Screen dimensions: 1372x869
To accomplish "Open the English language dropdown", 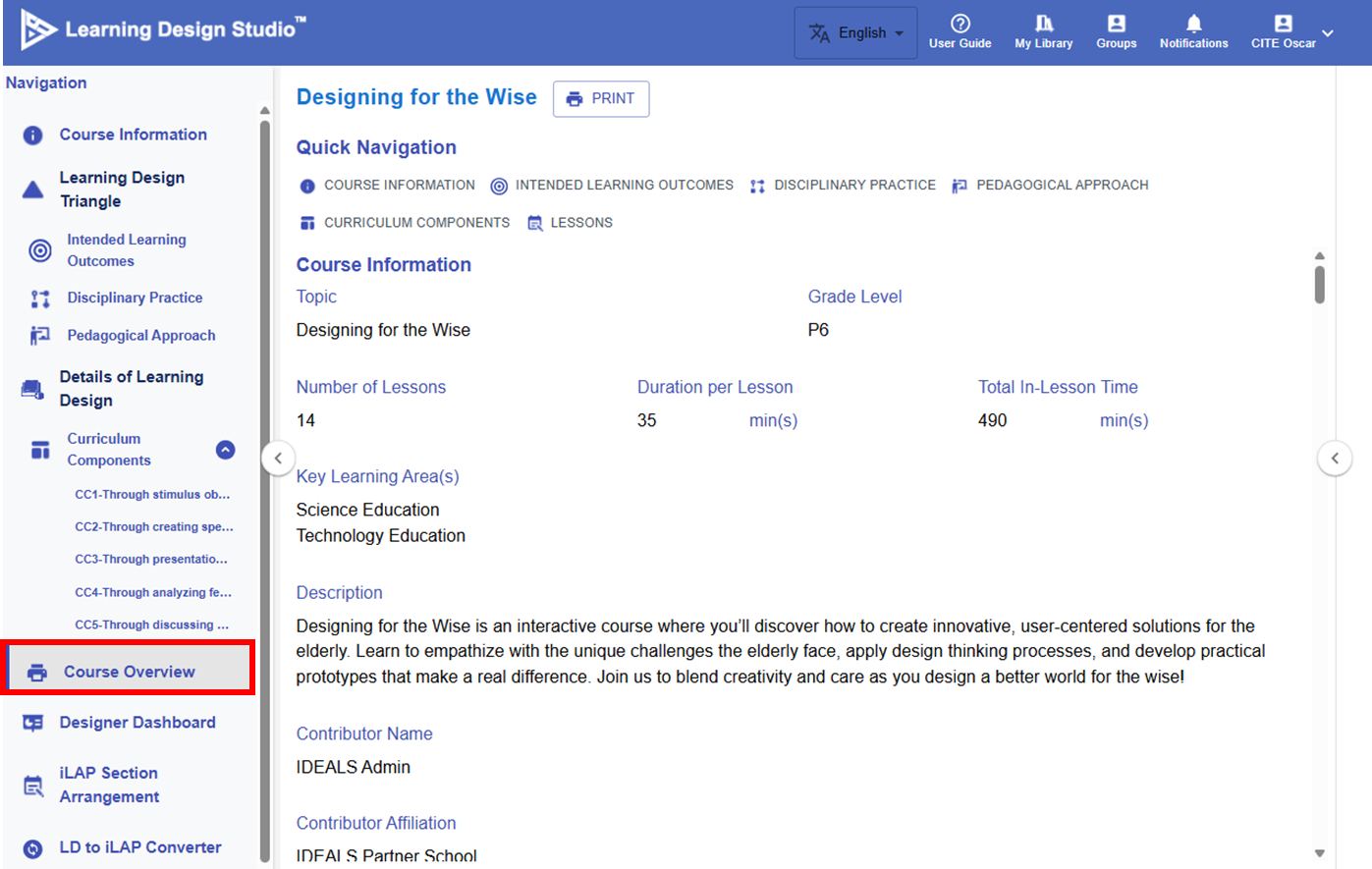I will tap(855, 33).
